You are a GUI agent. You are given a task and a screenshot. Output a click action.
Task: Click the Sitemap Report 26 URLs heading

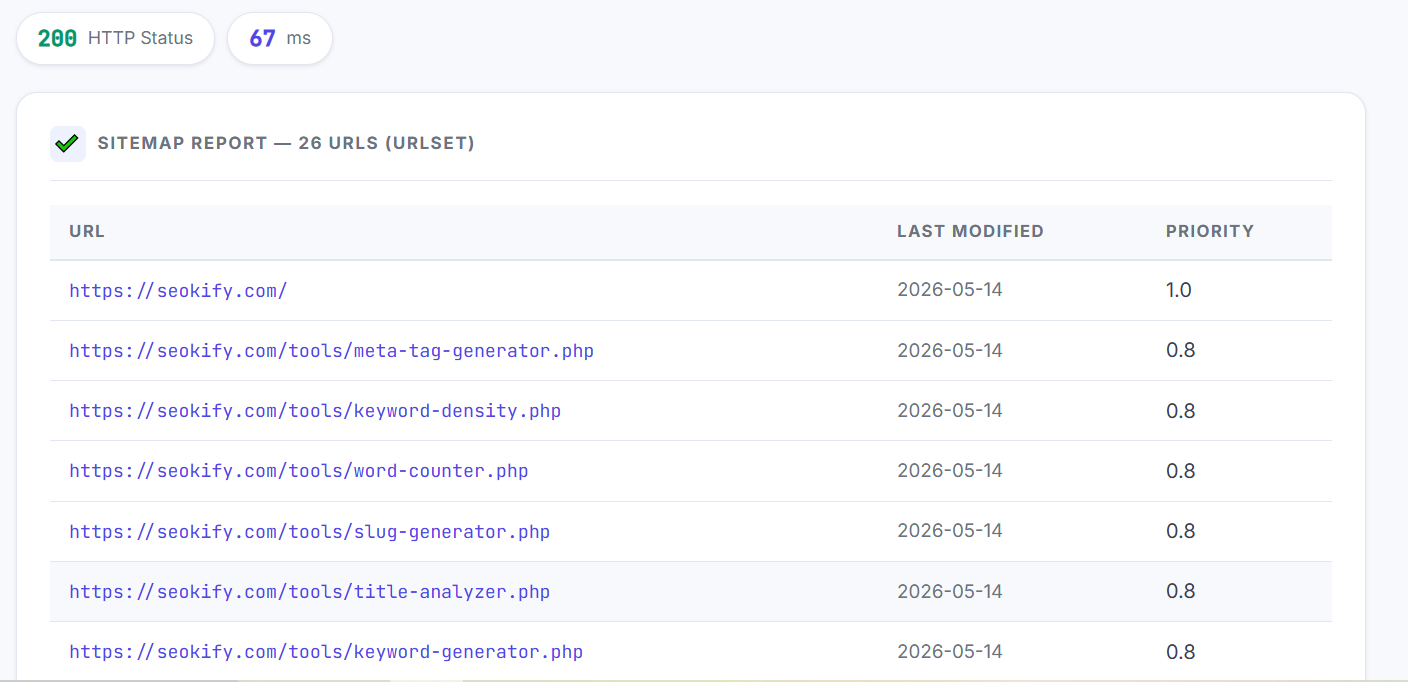pyautogui.click(x=286, y=143)
